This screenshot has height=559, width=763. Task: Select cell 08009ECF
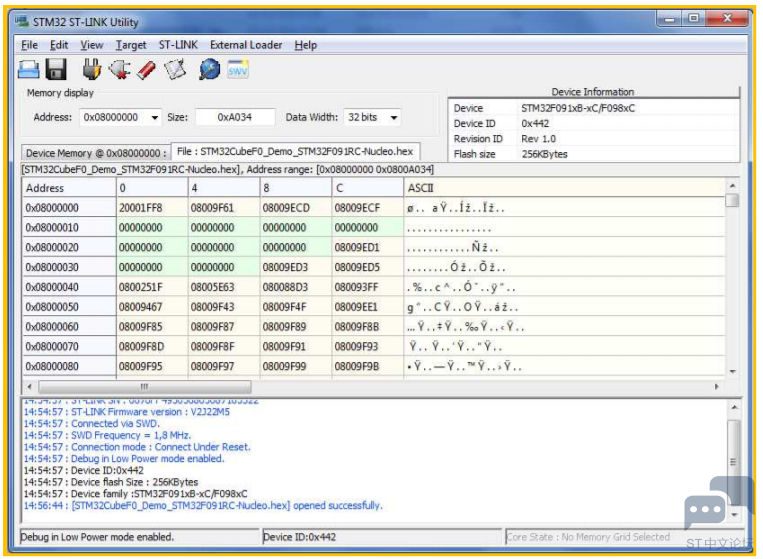click(368, 208)
